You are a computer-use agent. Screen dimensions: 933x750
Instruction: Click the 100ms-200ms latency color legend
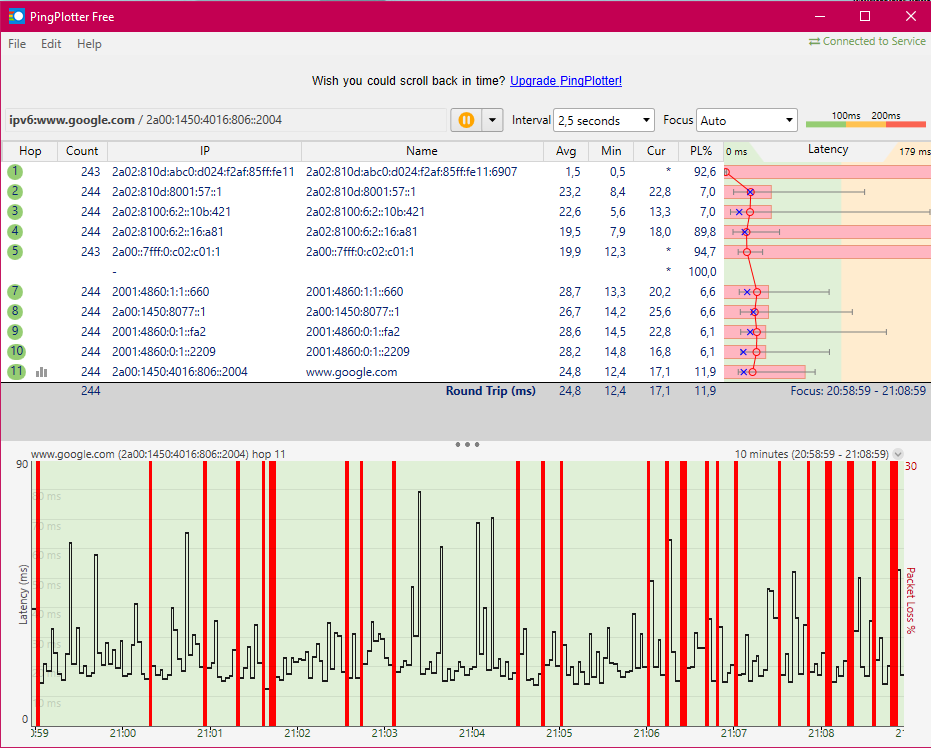(x=866, y=120)
